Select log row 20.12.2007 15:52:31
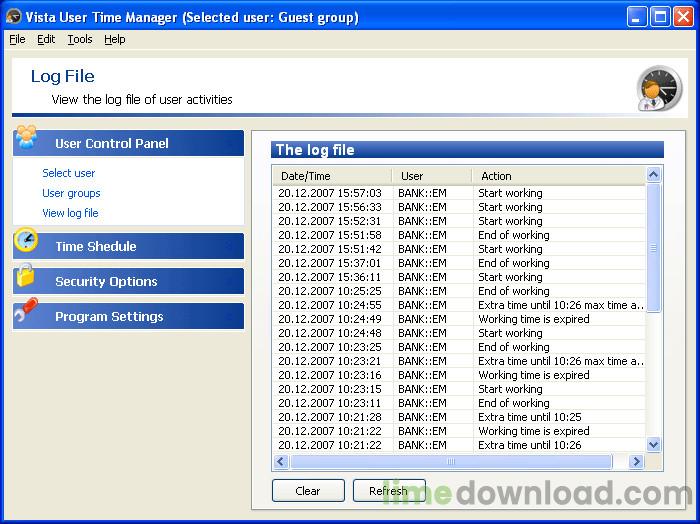700x524 pixels. (459, 221)
